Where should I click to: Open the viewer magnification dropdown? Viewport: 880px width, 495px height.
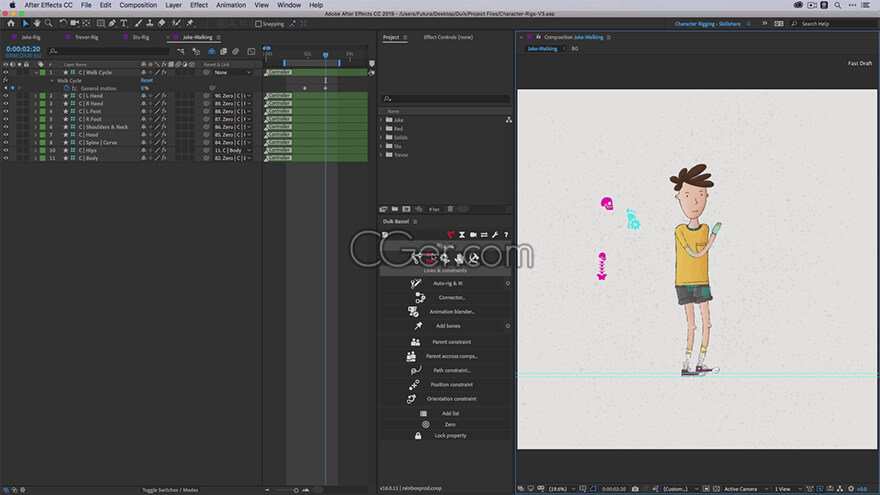click(x=561, y=489)
